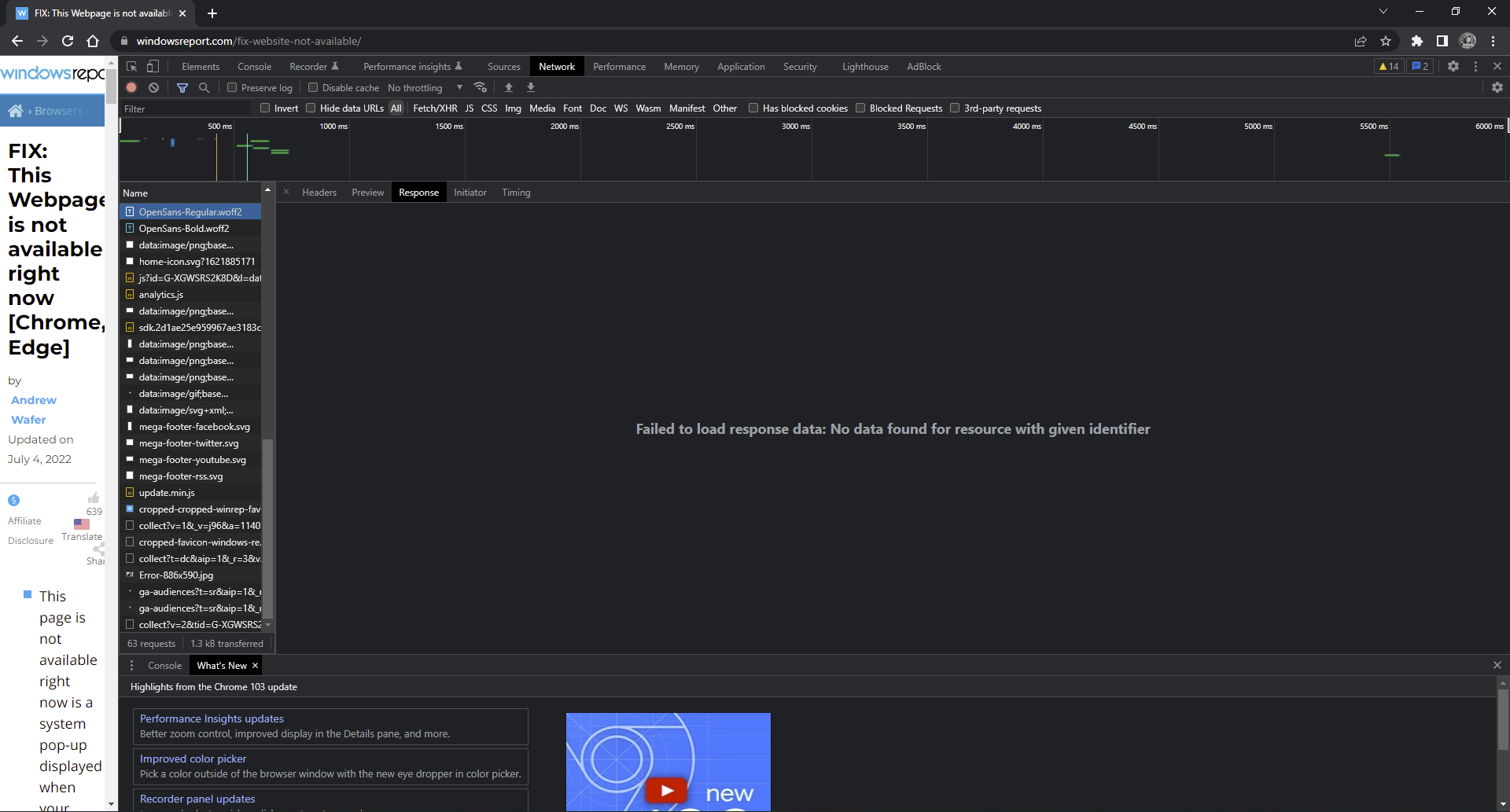Filter requests by JS type

click(470, 108)
